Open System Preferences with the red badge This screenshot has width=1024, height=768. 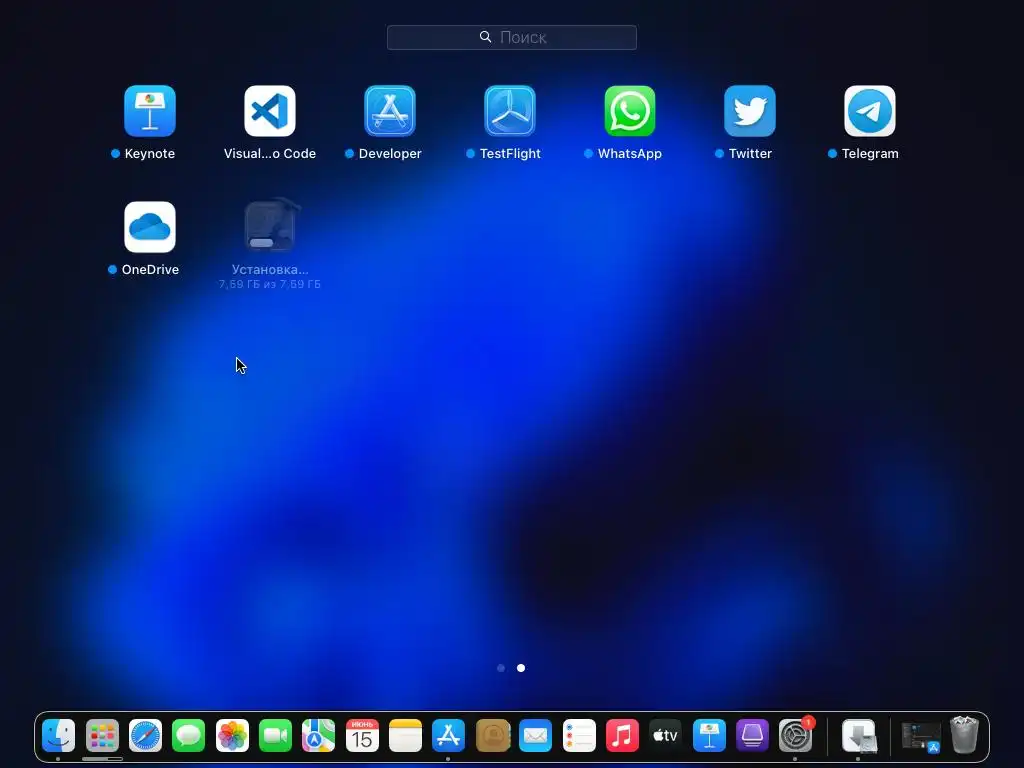point(796,734)
